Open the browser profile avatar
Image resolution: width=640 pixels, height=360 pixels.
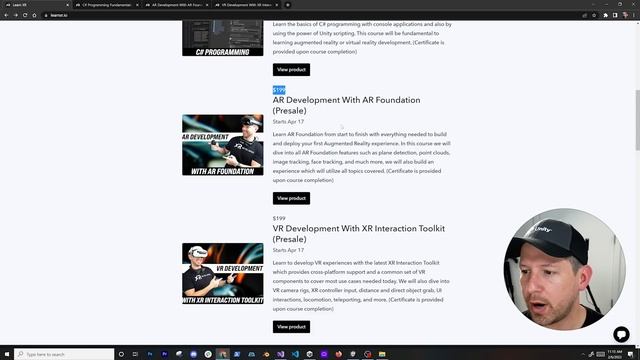(625, 15)
